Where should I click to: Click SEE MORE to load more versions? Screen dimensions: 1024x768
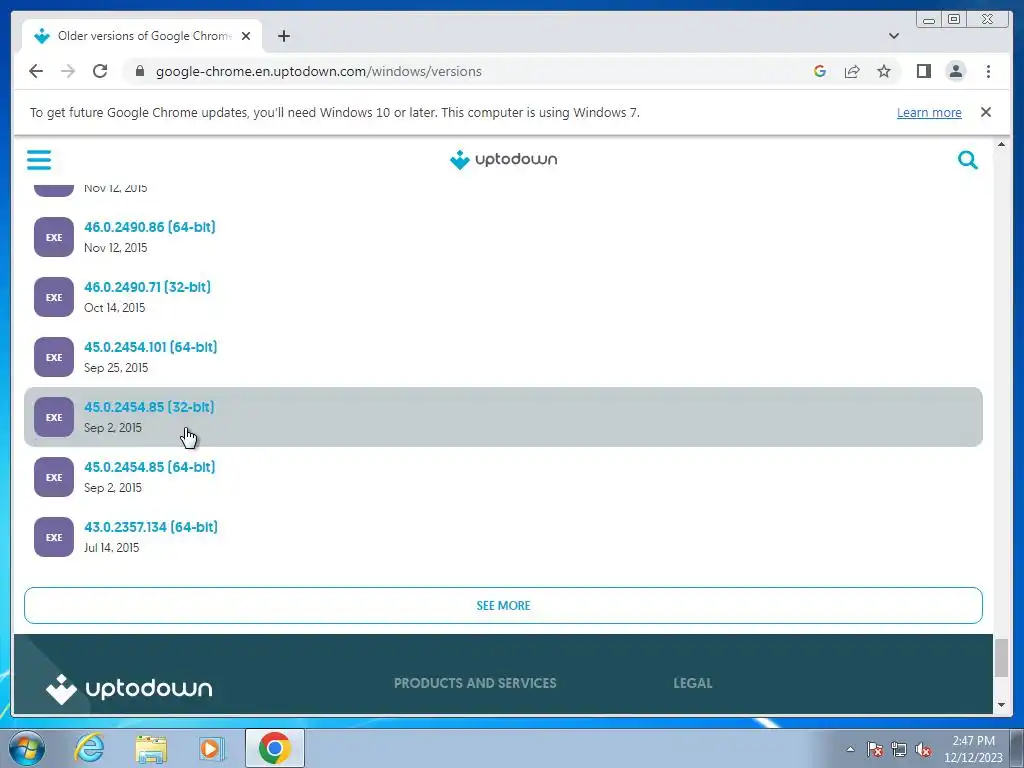click(504, 605)
